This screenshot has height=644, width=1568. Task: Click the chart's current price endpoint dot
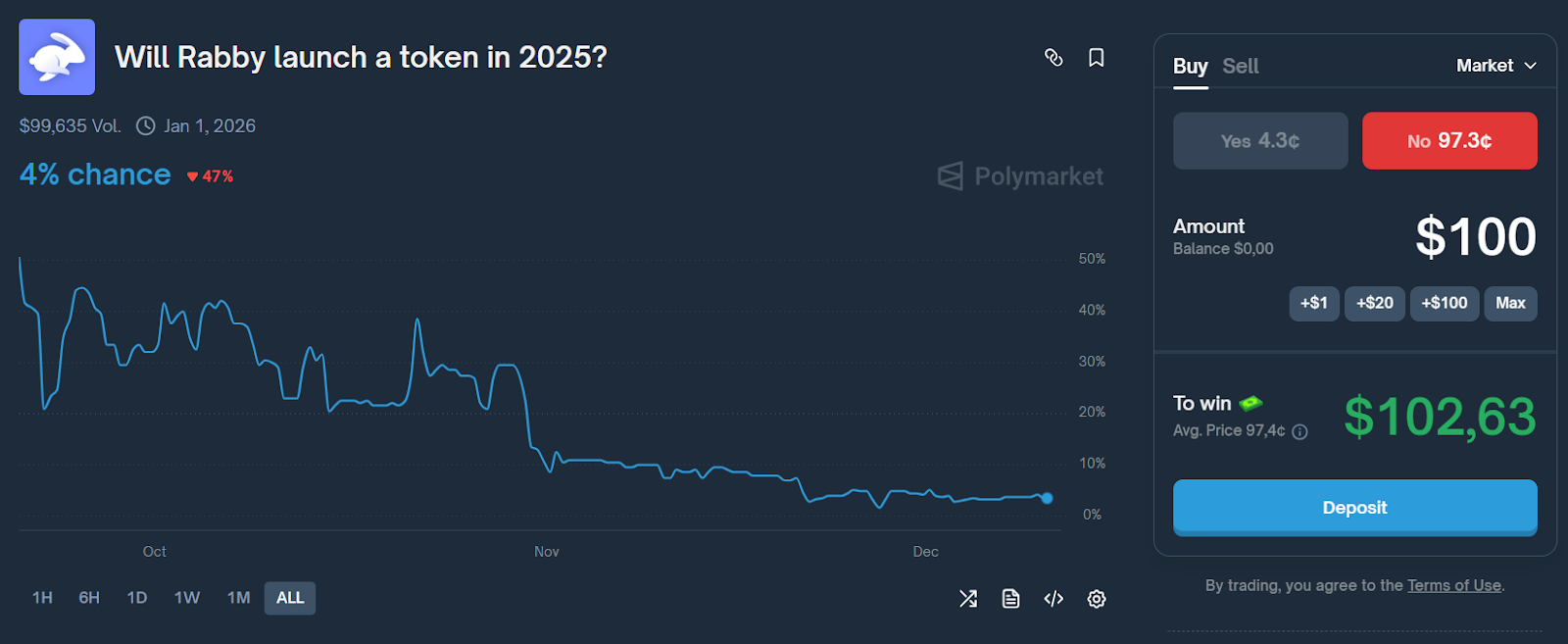click(x=1047, y=498)
